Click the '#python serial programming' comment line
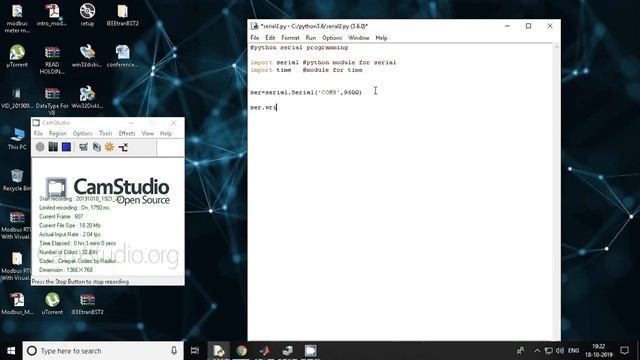This screenshot has height=360, width=640. [x=299, y=47]
